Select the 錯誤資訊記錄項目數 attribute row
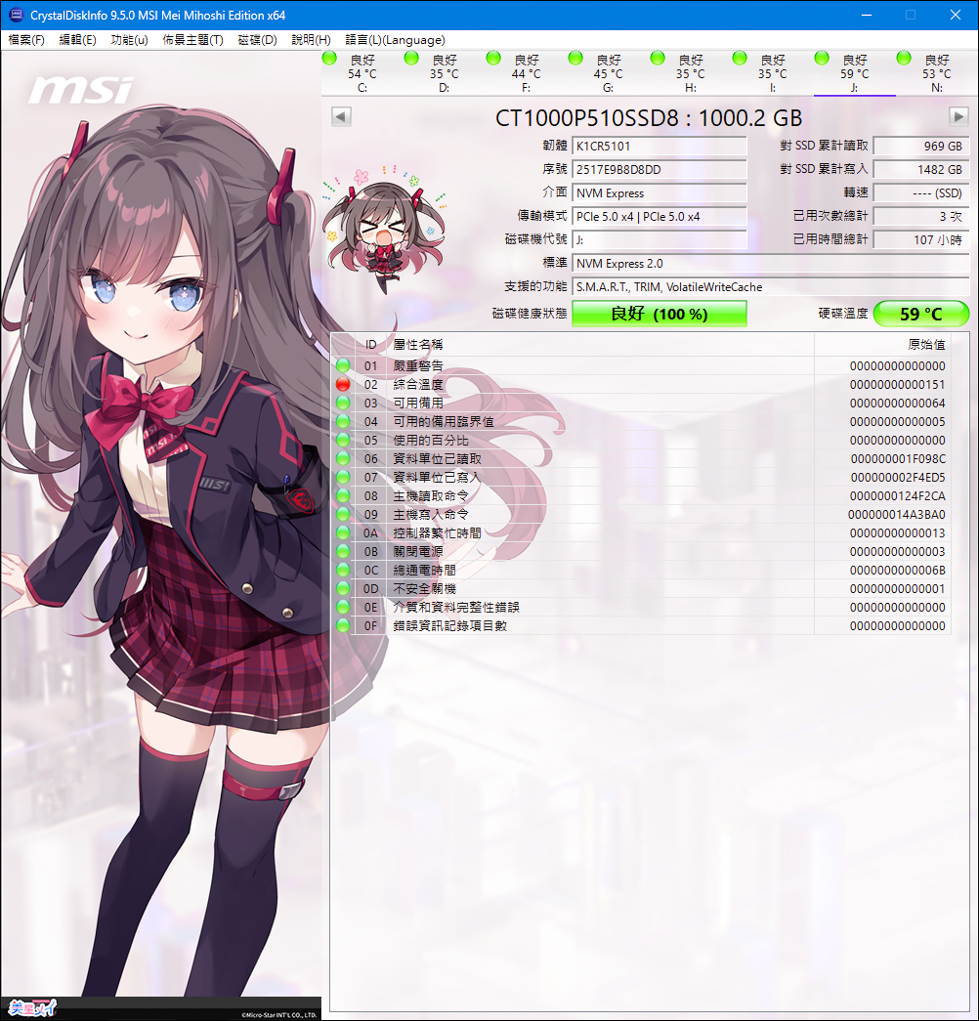This screenshot has height=1021, width=979. tap(641, 626)
